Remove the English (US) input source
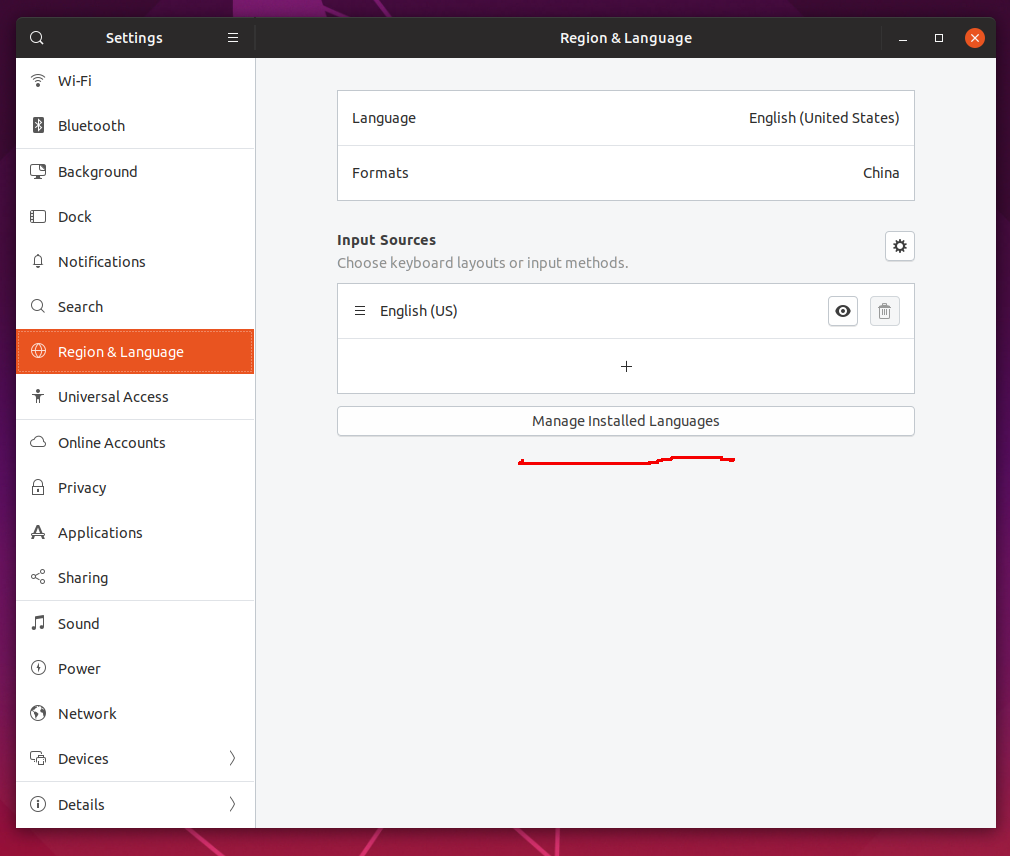1010x856 pixels. pos(884,311)
